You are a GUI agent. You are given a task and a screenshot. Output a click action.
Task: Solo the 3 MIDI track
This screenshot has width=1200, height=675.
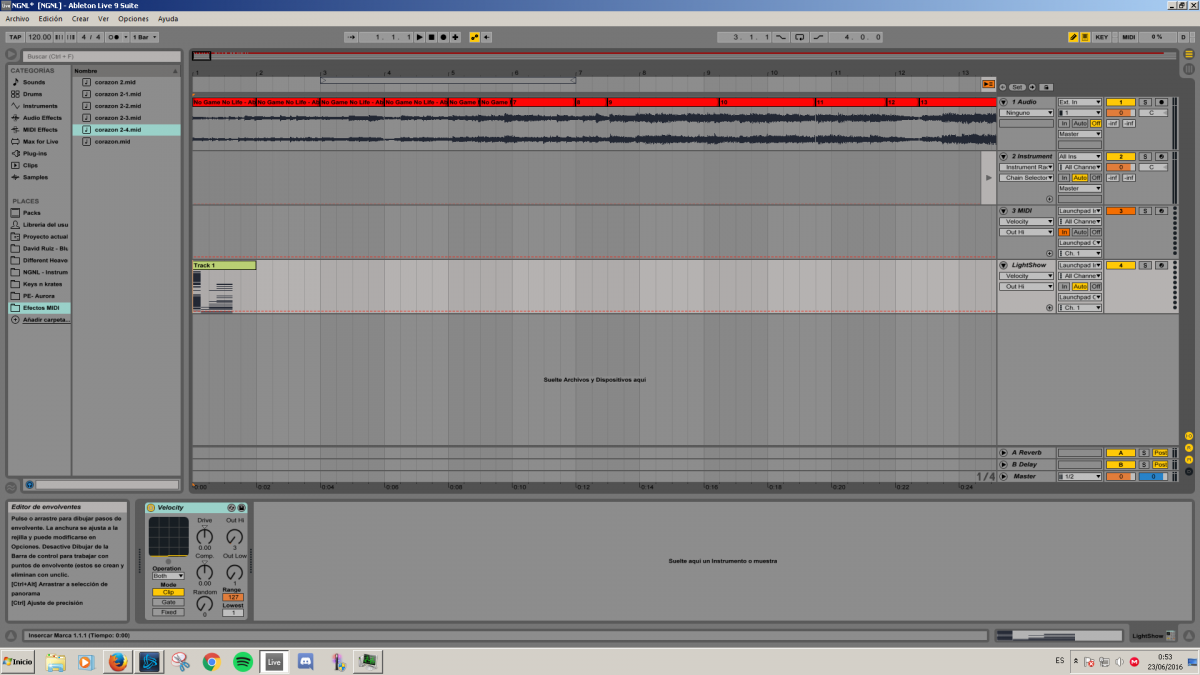coord(1146,211)
